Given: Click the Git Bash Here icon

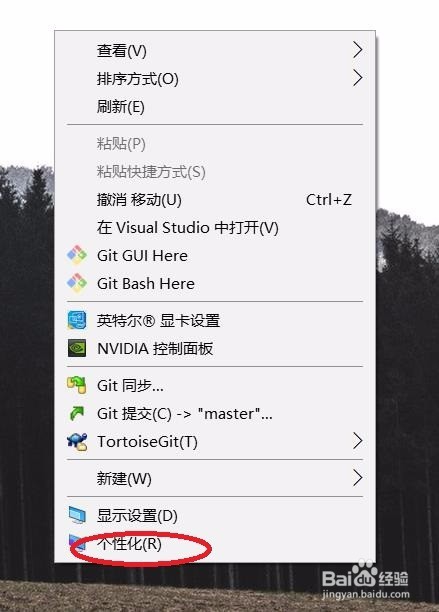Looking at the screenshot, I should (x=77, y=283).
